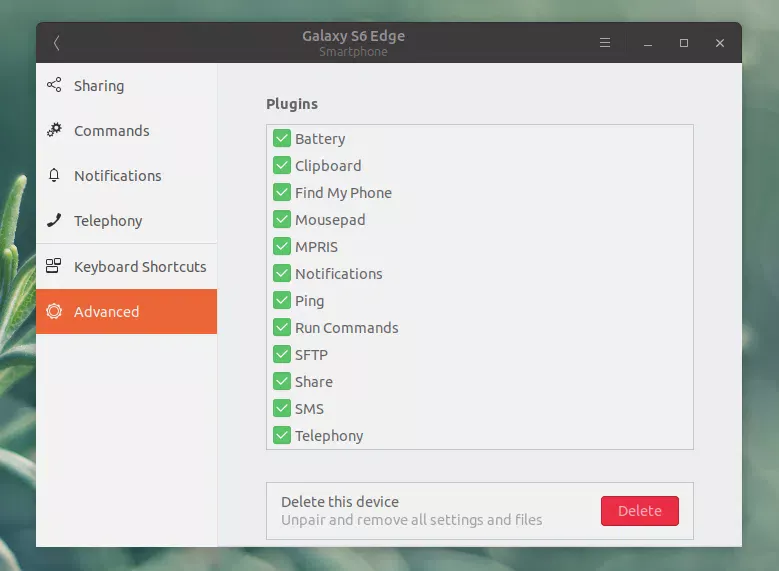Uncheck the Telephony plugin checkbox

(x=282, y=435)
